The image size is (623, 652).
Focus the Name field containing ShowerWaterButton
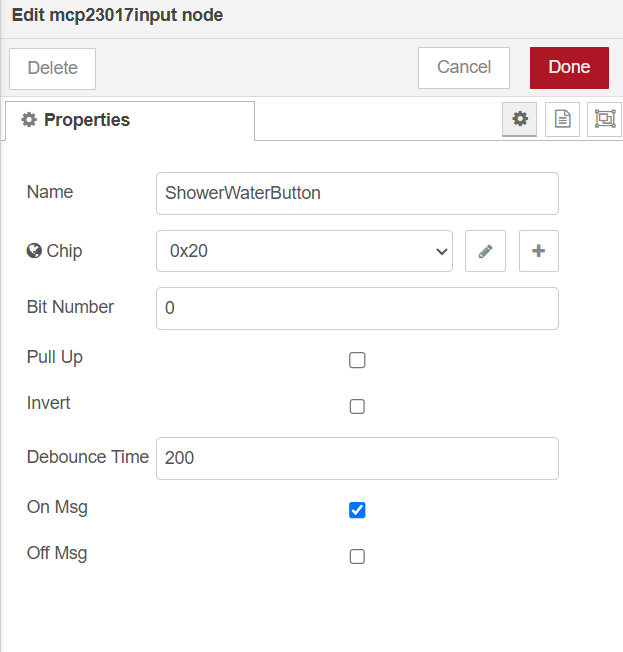coord(357,194)
